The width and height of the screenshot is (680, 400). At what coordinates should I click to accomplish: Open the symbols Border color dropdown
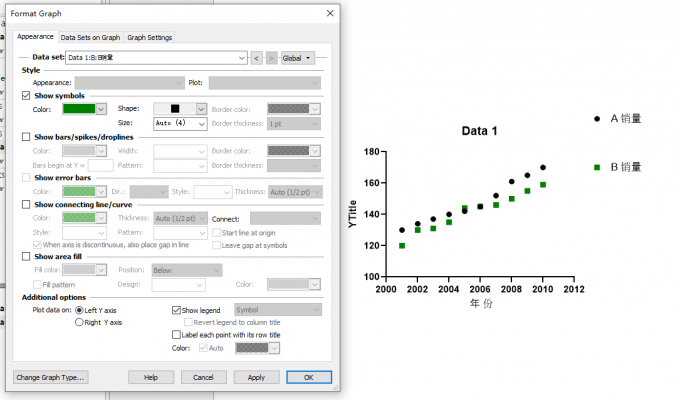294,109
